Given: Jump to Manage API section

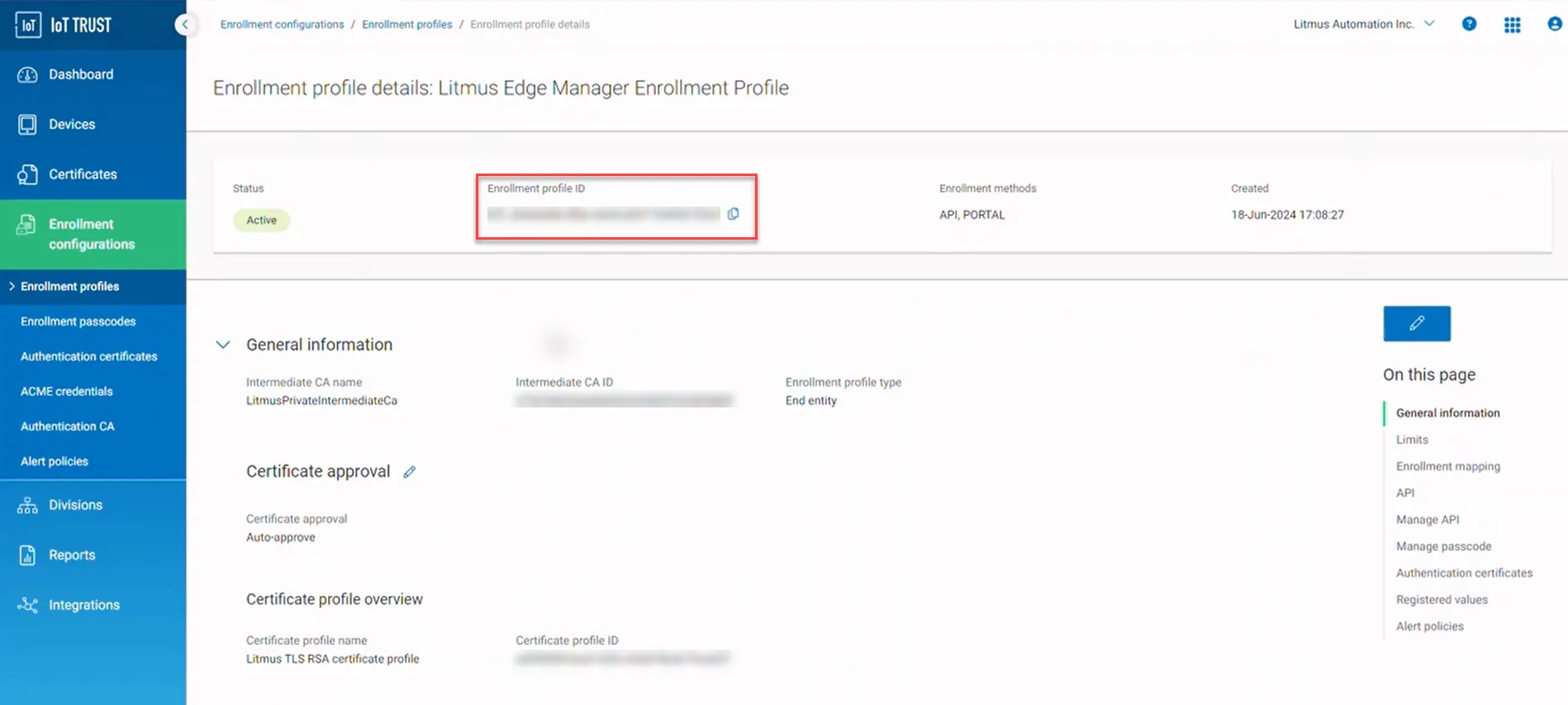Looking at the screenshot, I should pos(1428,520).
